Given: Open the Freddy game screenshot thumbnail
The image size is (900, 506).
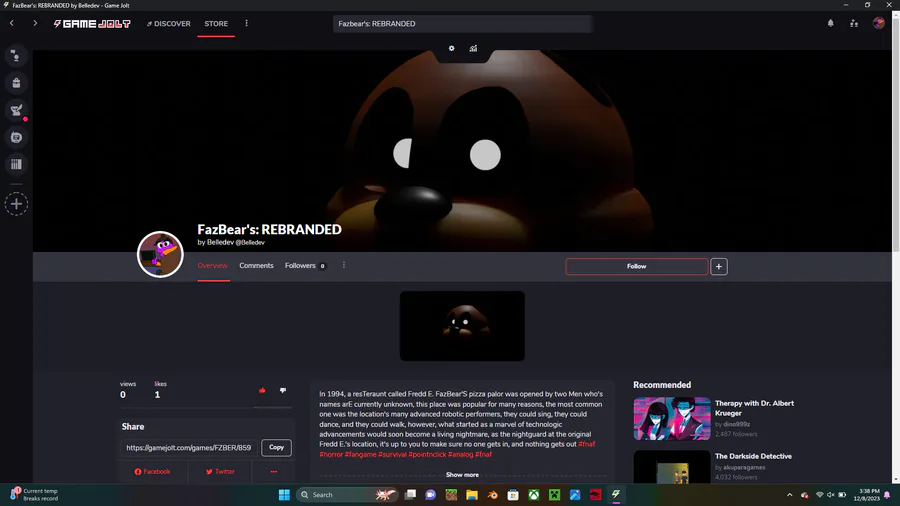Looking at the screenshot, I should [462, 326].
